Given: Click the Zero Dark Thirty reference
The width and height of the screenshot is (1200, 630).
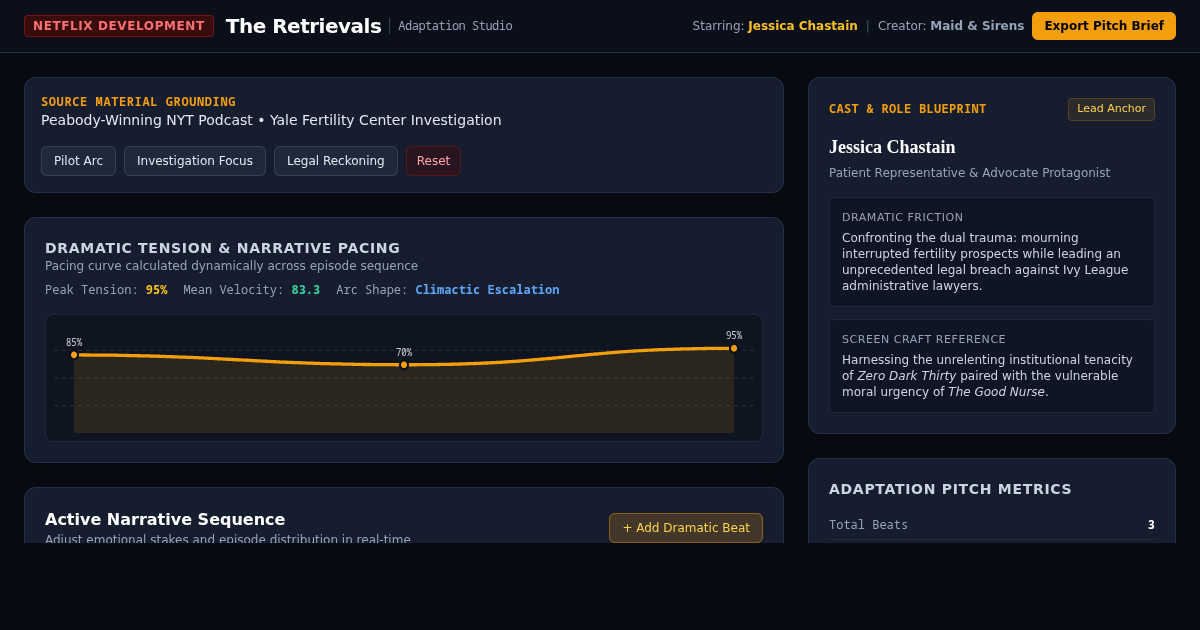Looking at the screenshot, I should tap(907, 376).
